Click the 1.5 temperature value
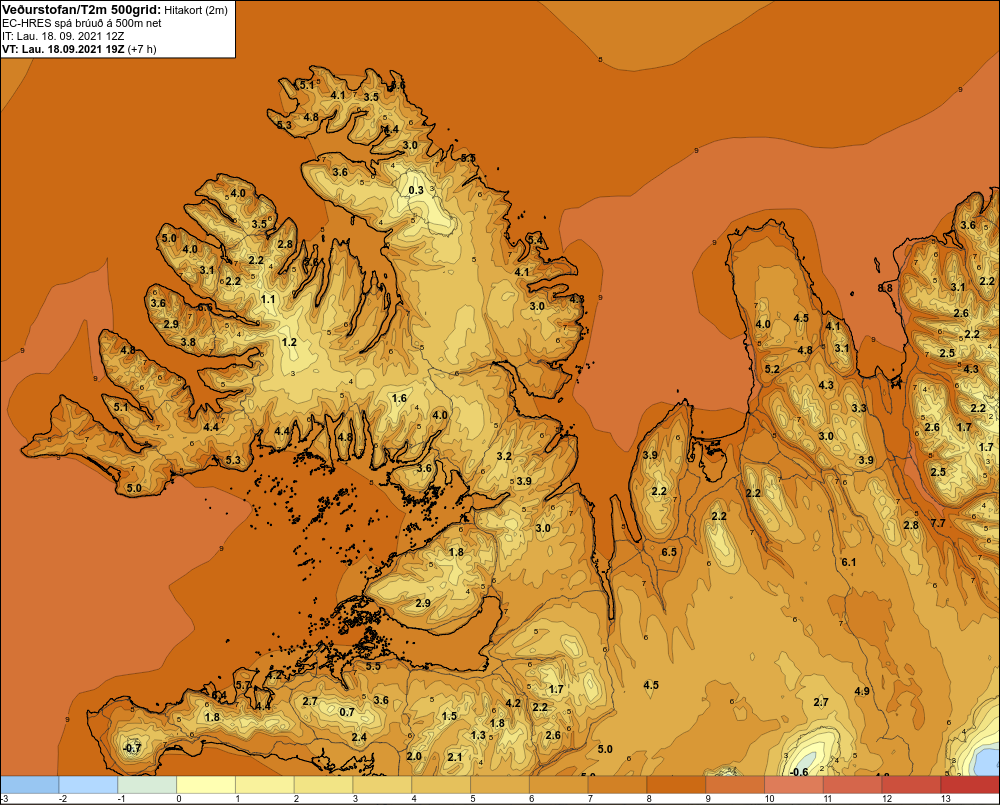Screen dimensions: 1000x805 pyautogui.click(x=449, y=716)
